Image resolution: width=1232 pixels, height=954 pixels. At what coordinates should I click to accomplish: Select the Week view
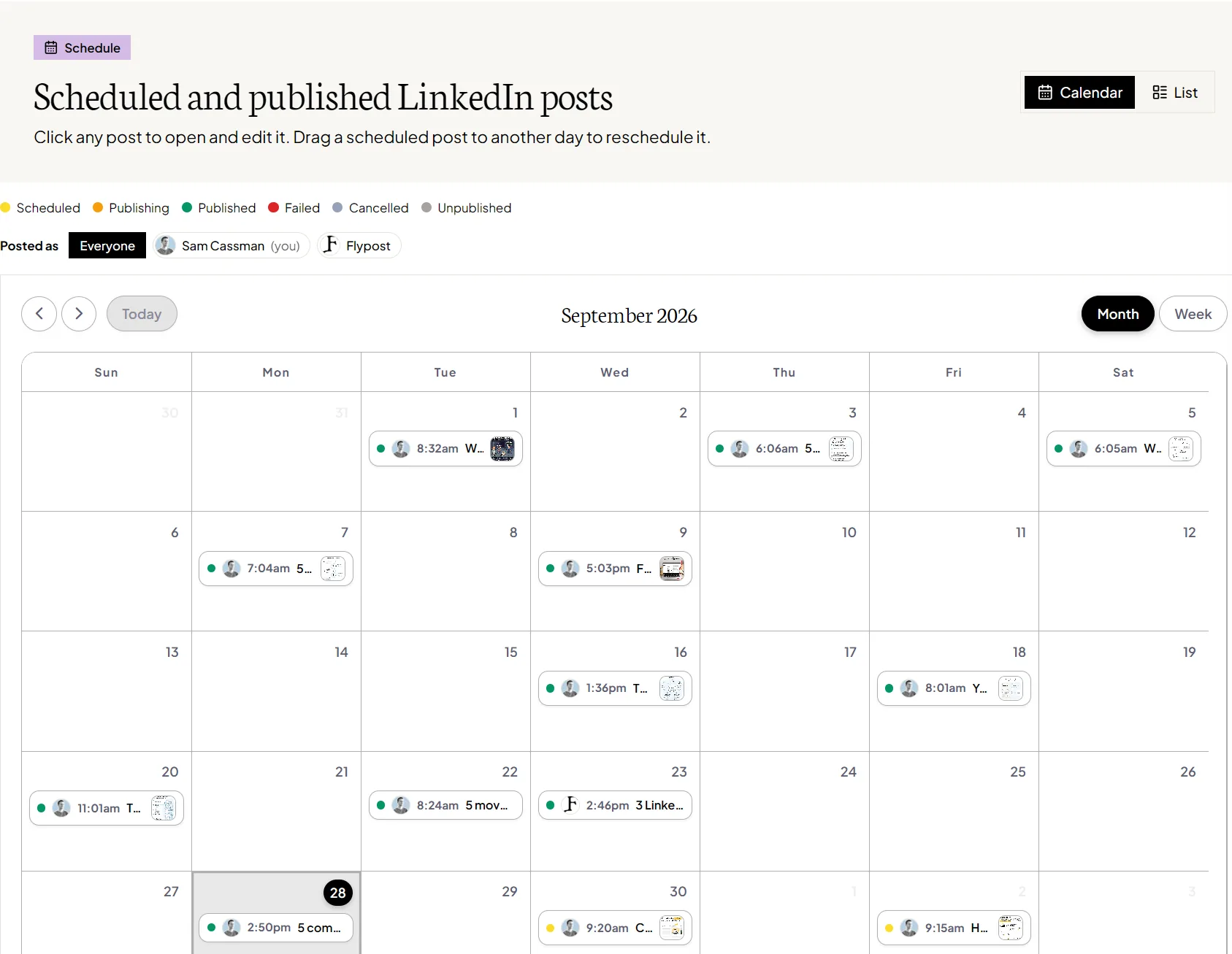(x=1193, y=314)
